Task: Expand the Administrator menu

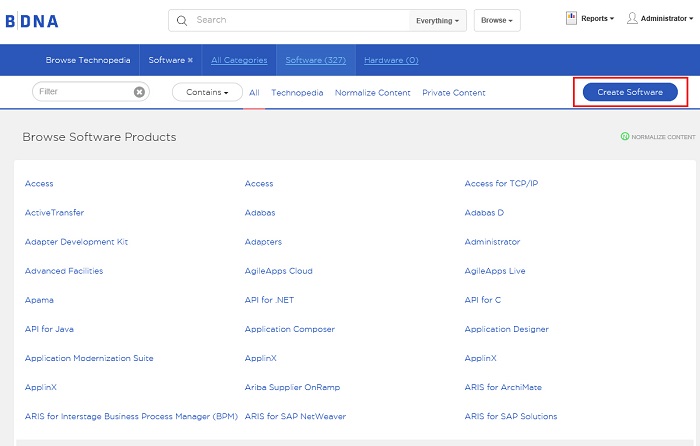Action: point(667,18)
